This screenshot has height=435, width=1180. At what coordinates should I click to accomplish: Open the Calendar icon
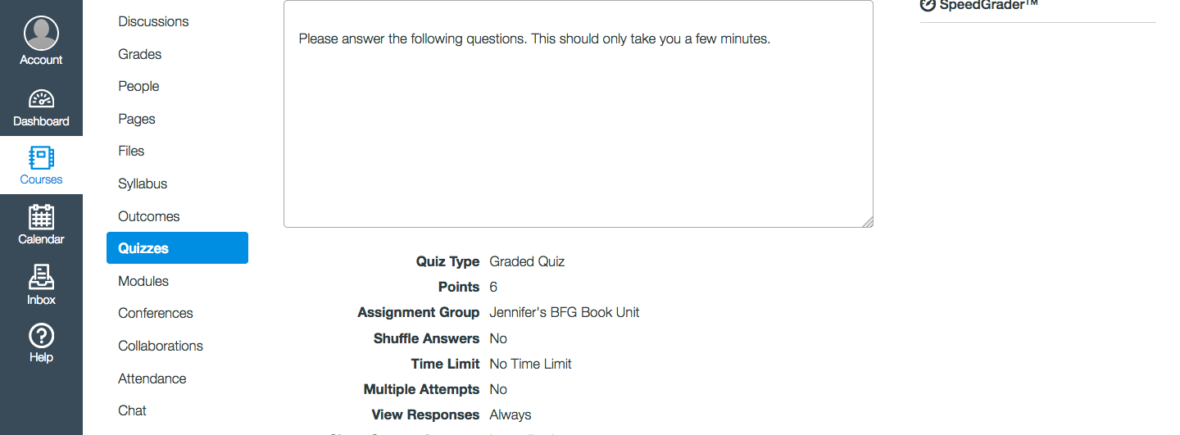tap(41, 217)
